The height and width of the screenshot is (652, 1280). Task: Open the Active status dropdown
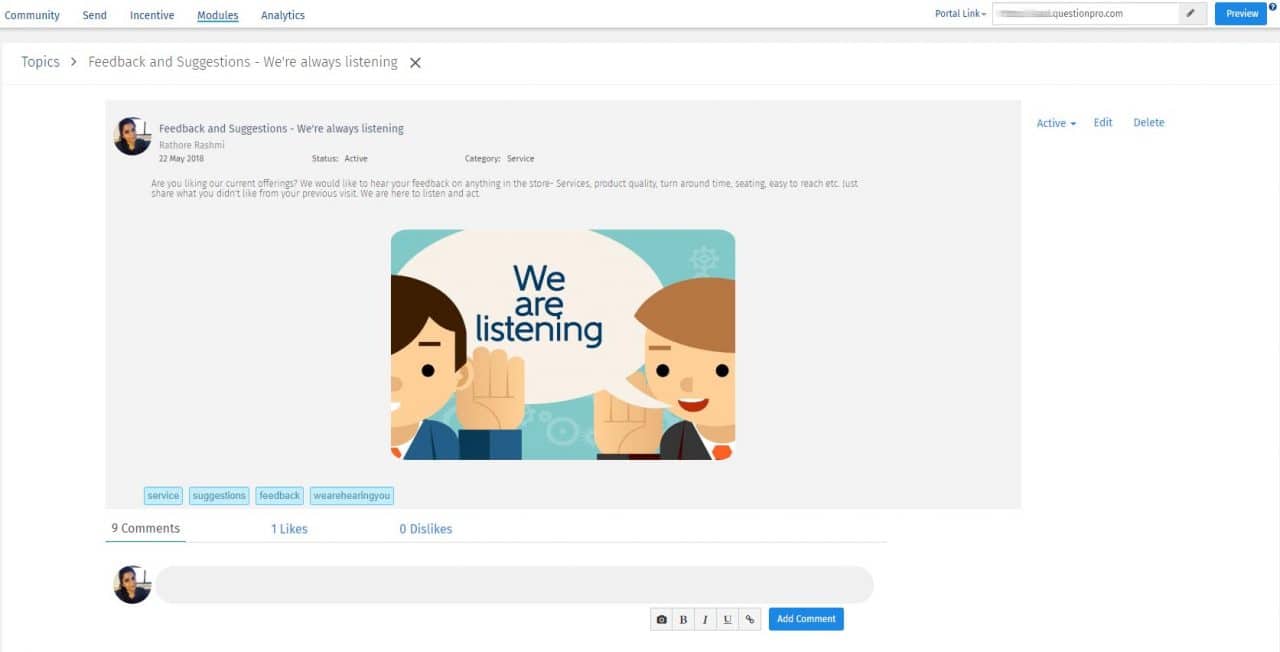click(x=1056, y=123)
